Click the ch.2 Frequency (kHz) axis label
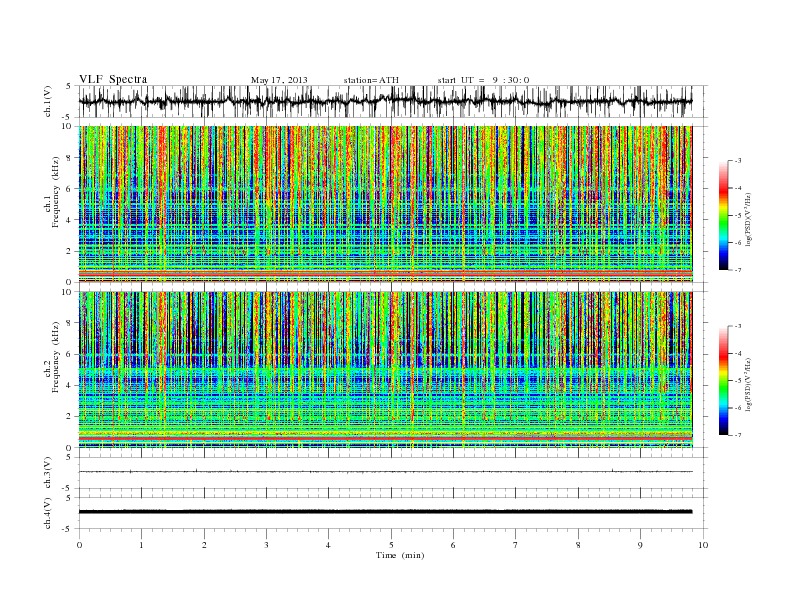The width and height of the screenshot is (792, 612). [x=52, y=356]
